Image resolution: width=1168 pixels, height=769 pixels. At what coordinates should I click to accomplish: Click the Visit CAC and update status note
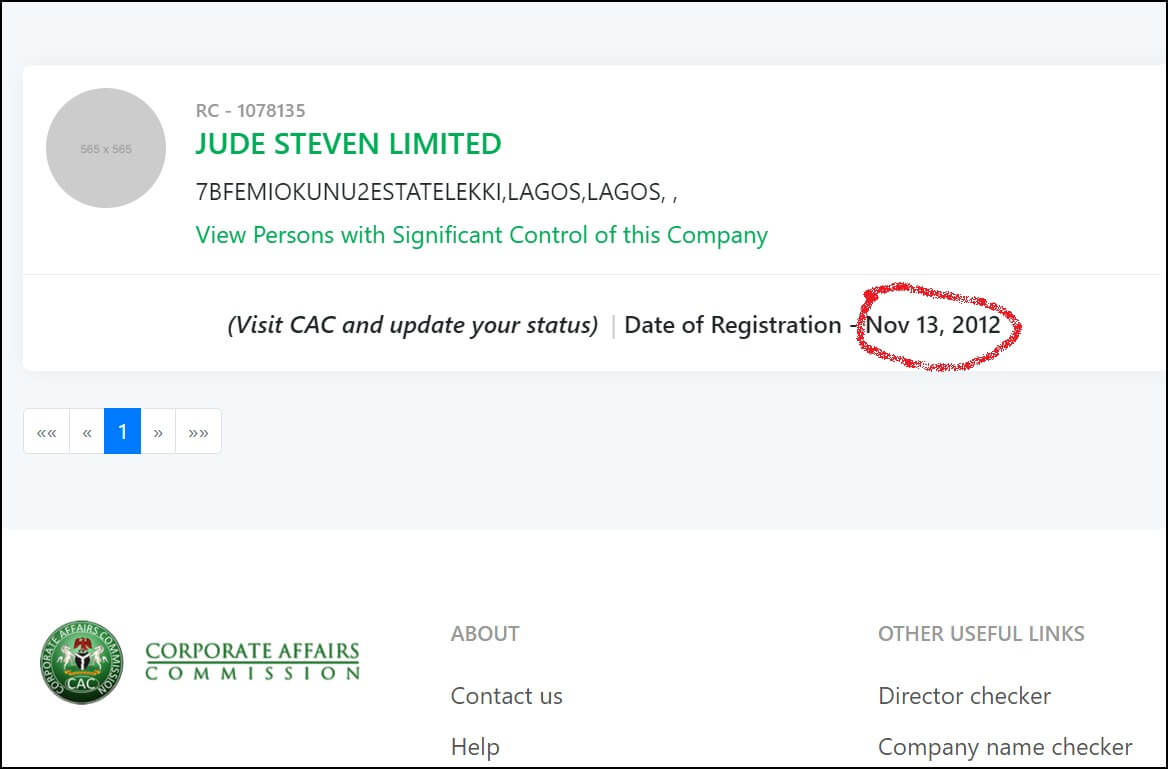point(413,325)
